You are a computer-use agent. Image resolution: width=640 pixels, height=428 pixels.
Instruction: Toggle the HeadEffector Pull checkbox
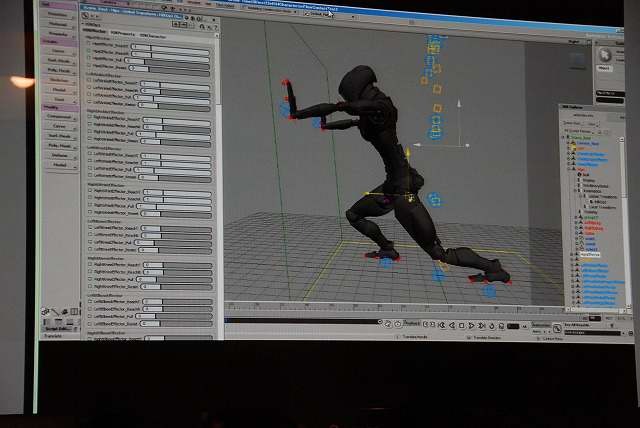pos(89,58)
